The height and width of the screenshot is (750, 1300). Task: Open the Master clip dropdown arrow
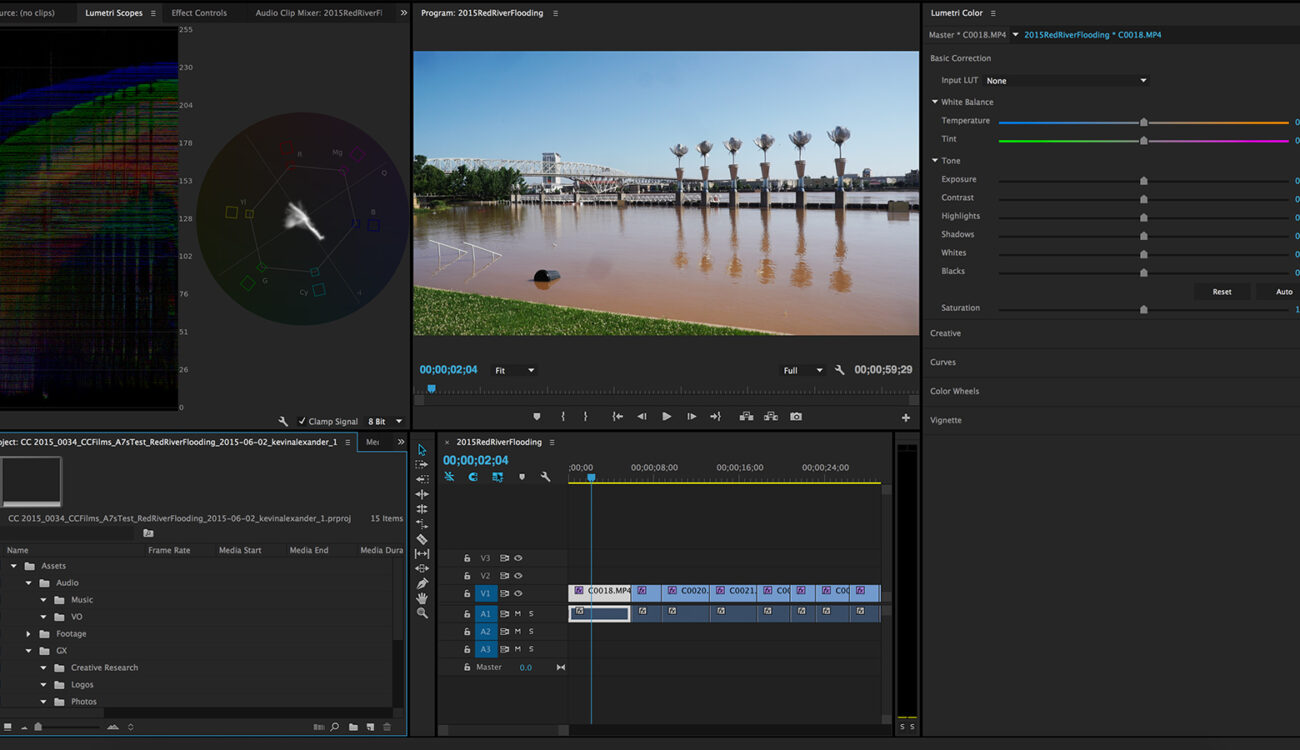(x=1015, y=35)
